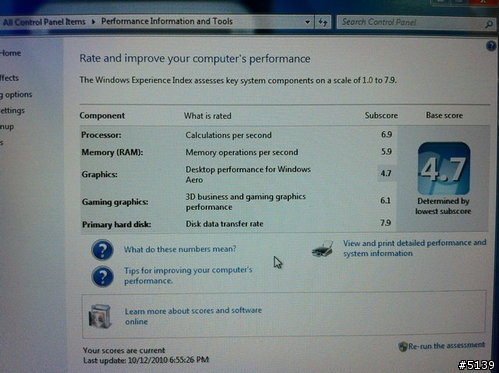Click the Processor subscore 6.9

(x=386, y=134)
